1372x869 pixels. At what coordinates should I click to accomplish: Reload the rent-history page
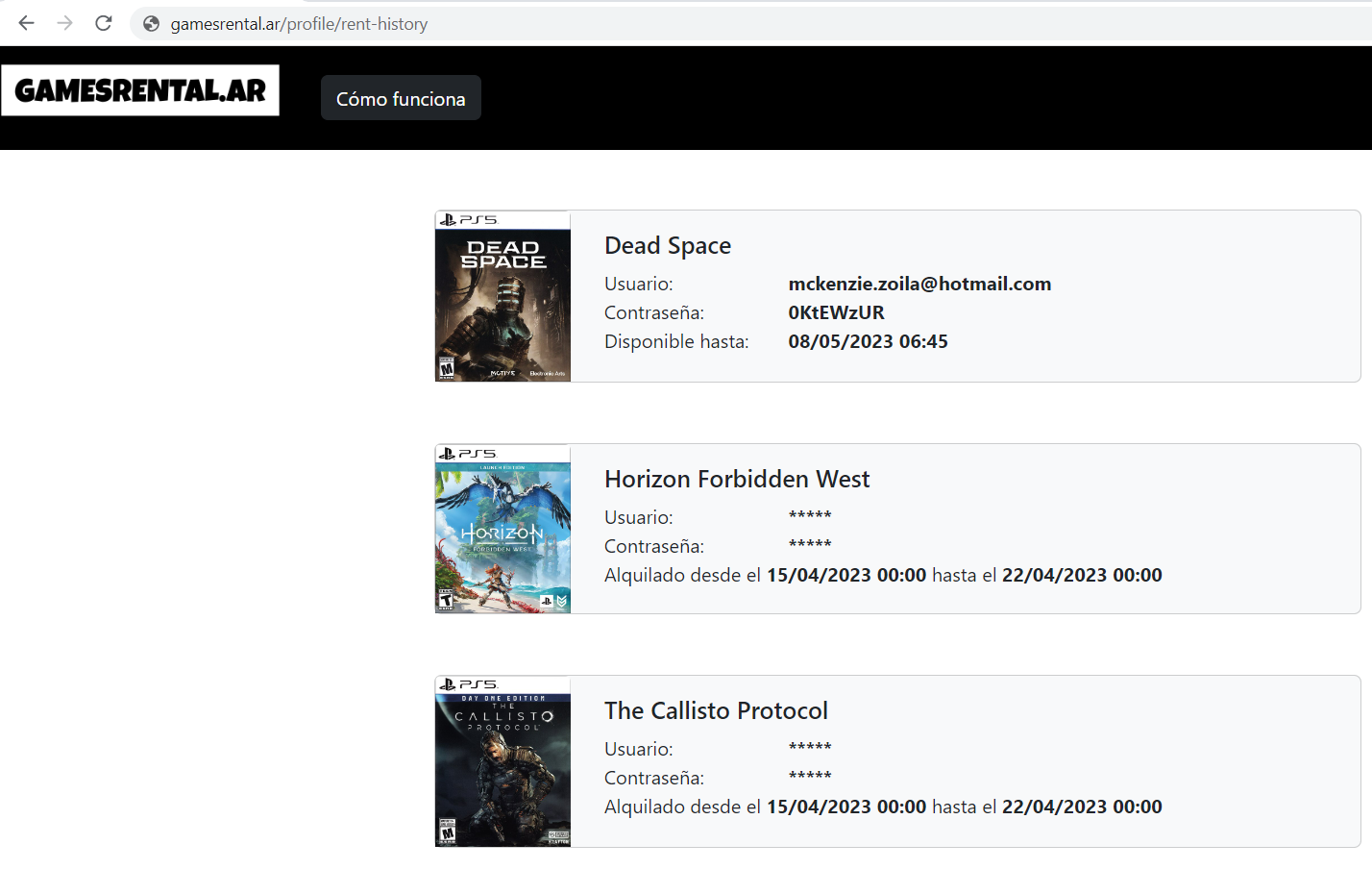pyautogui.click(x=104, y=23)
